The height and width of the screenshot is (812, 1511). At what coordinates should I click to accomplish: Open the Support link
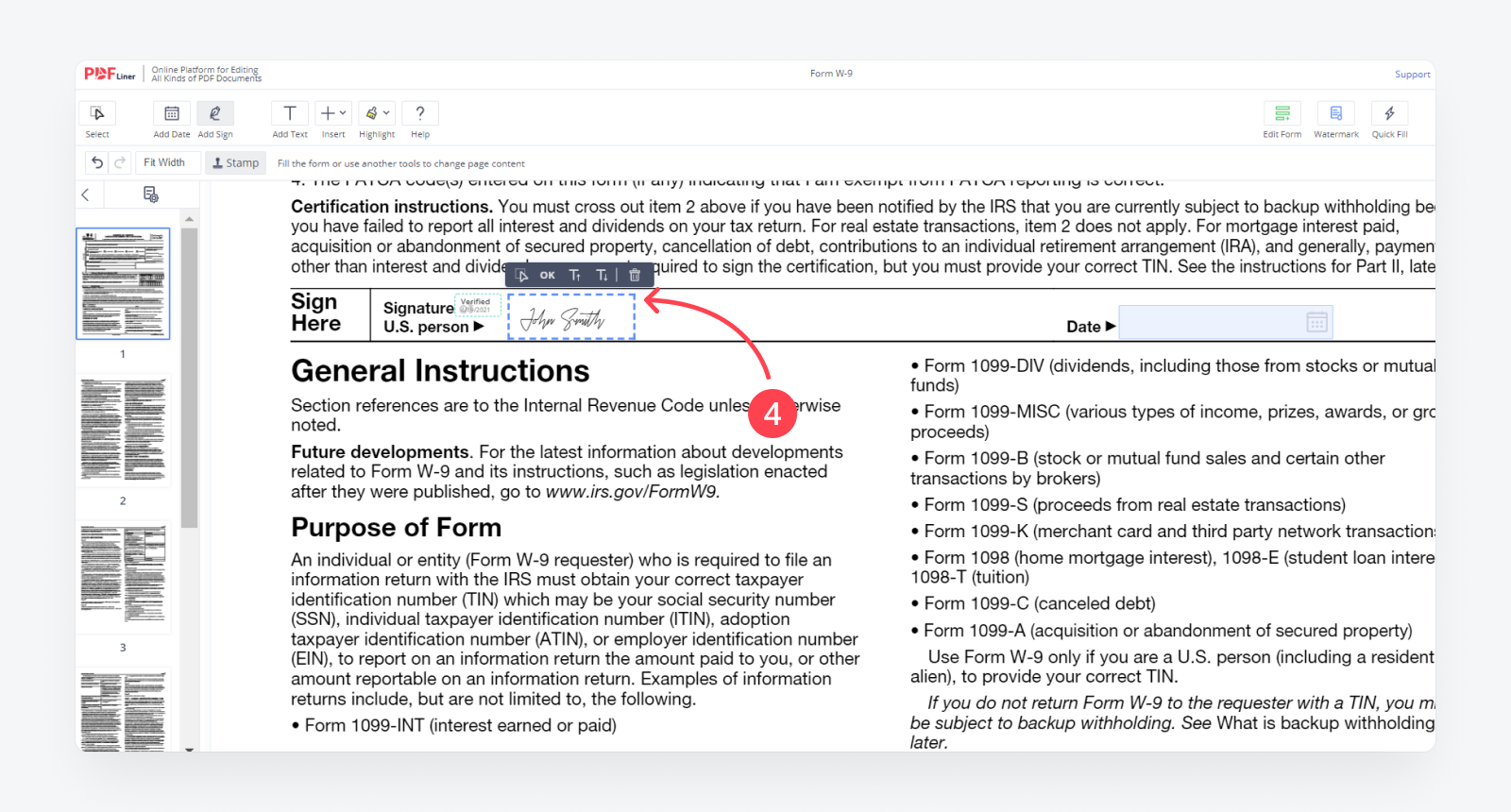pos(1412,75)
